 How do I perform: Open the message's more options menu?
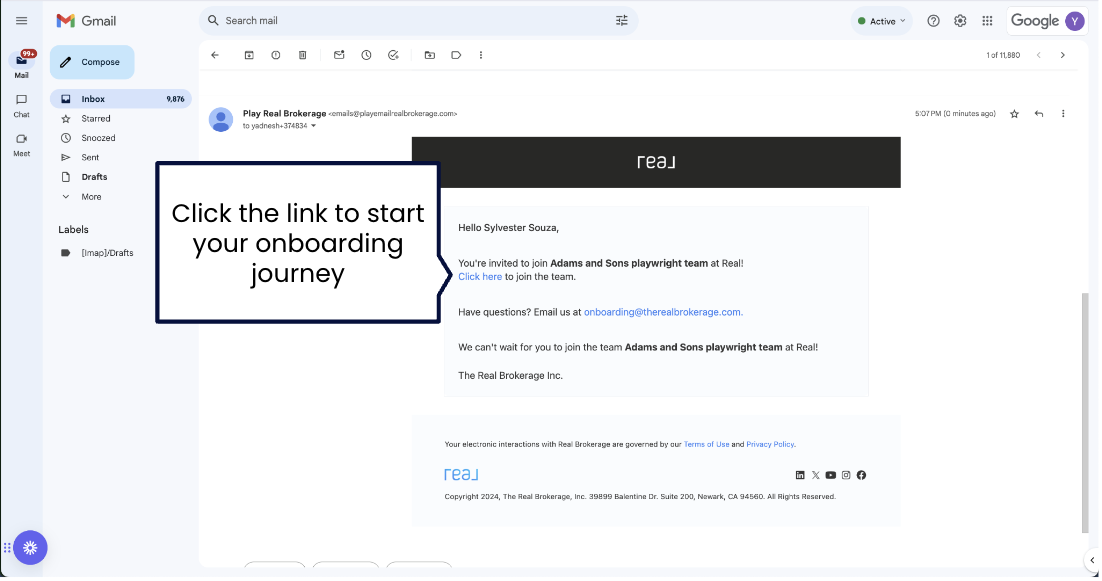[1063, 114]
